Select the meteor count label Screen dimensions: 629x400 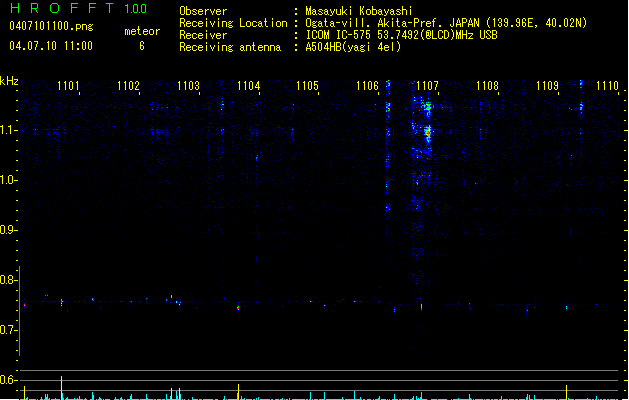(142, 31)
